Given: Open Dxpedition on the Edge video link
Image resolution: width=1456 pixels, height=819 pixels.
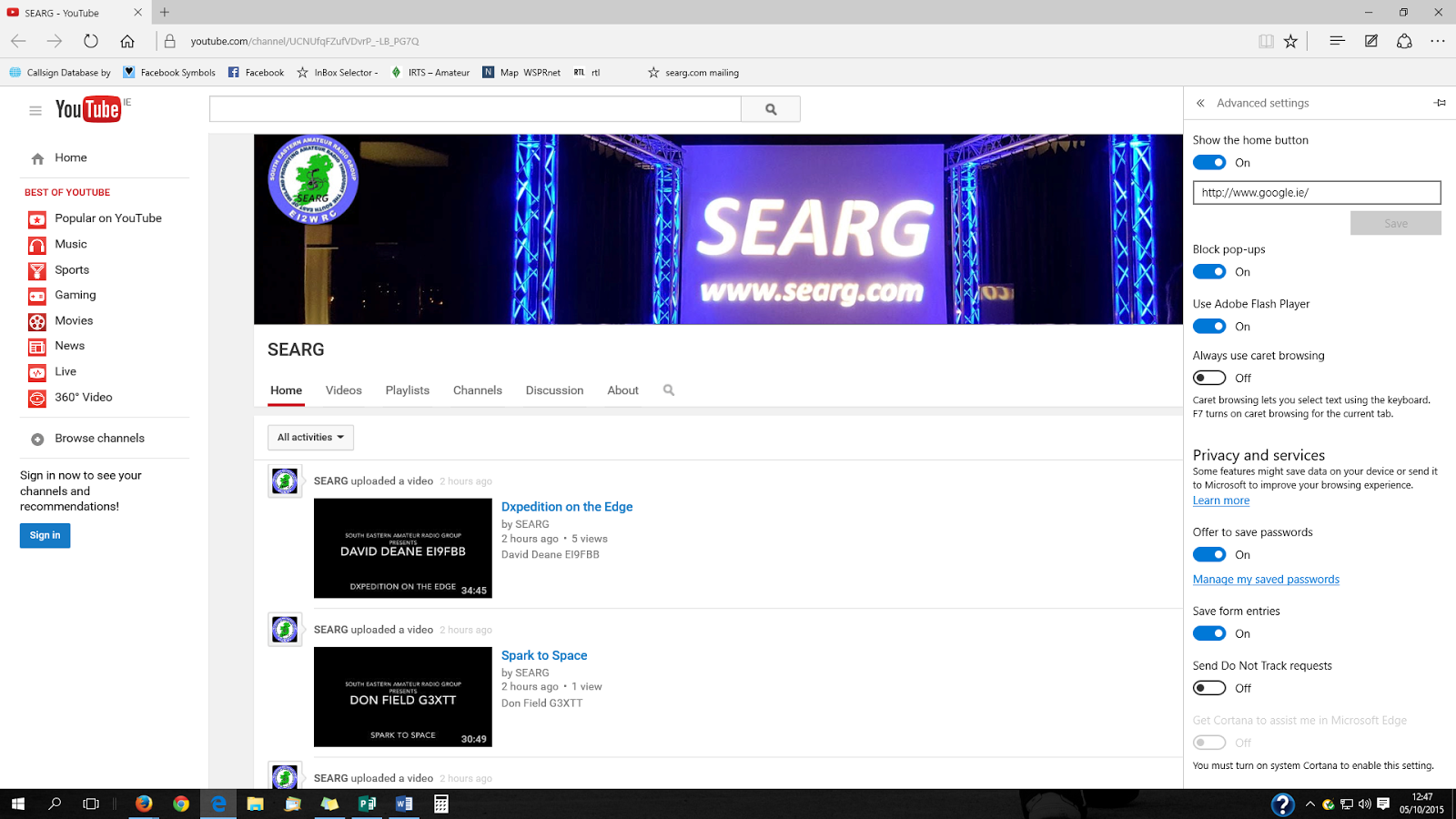Looking at the screenshot, I should pos(567,507).
